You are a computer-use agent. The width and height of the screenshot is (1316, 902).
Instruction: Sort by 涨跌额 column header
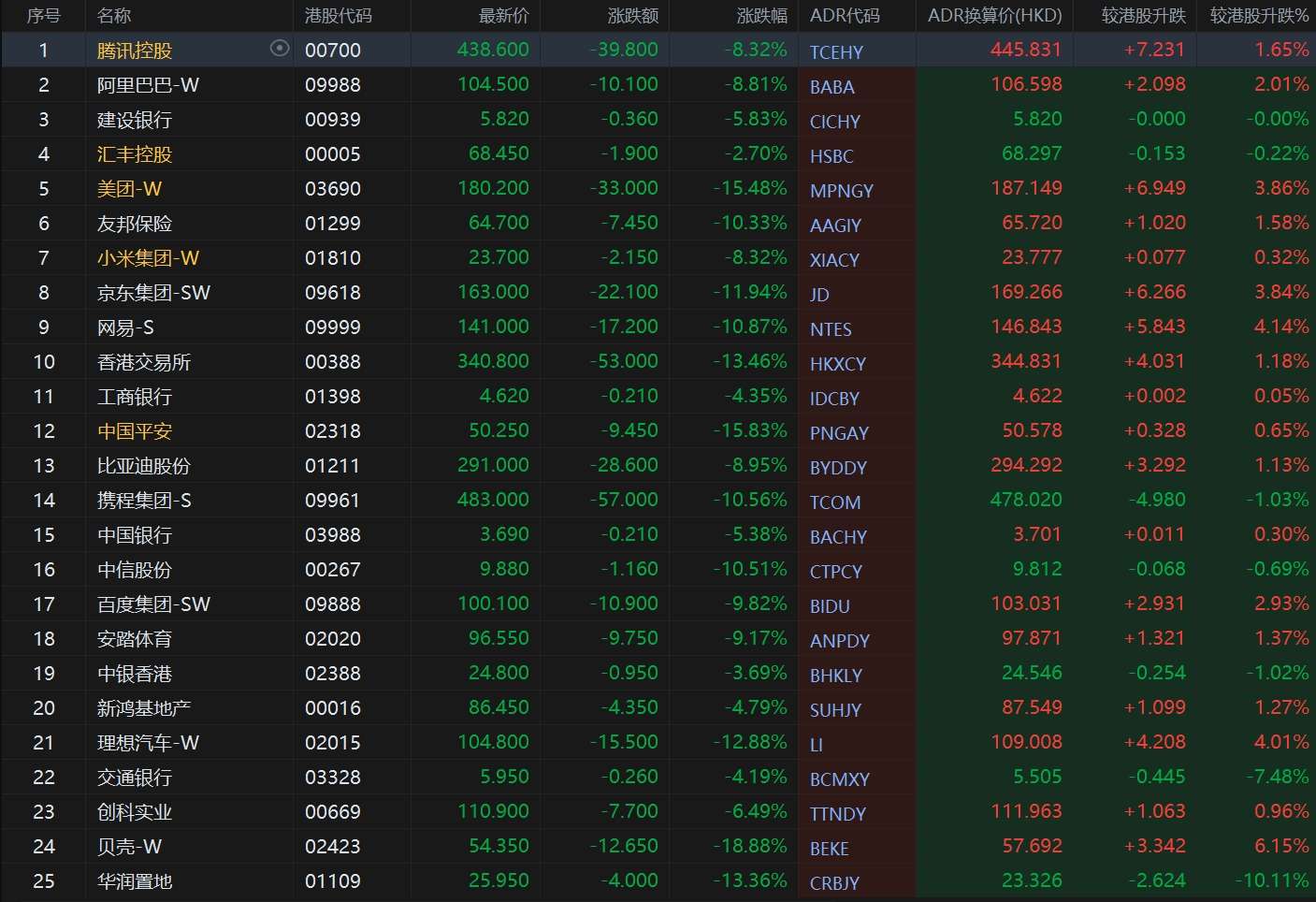click(x=633, y=15)
